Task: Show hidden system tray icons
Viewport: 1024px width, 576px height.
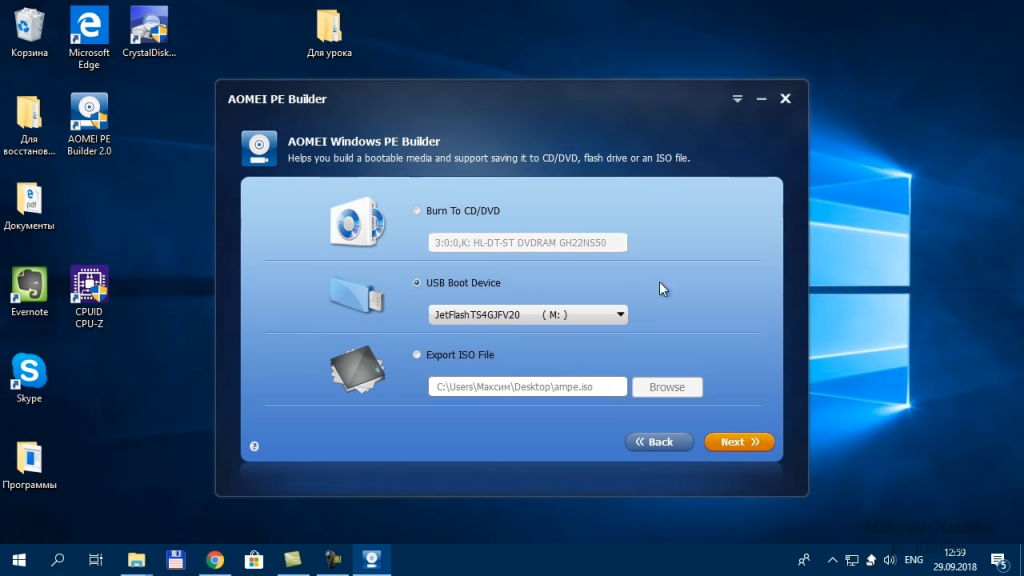Action: [832, 560]
